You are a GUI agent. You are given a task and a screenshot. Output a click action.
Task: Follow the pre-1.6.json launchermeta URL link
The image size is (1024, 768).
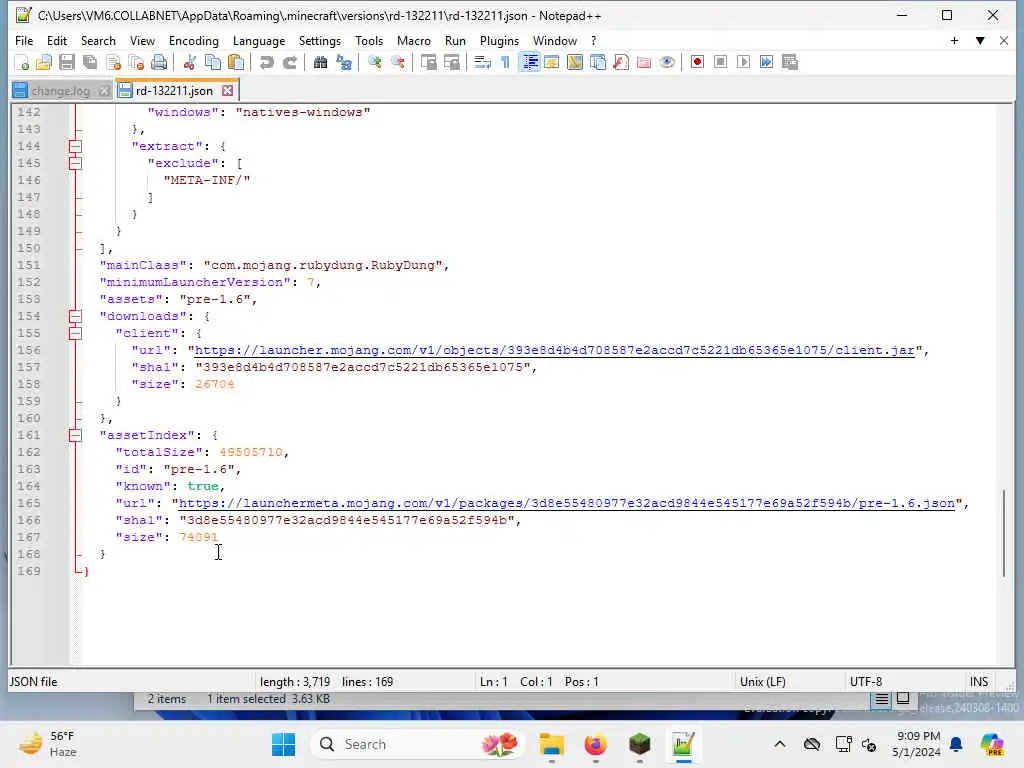pos(567,504)
